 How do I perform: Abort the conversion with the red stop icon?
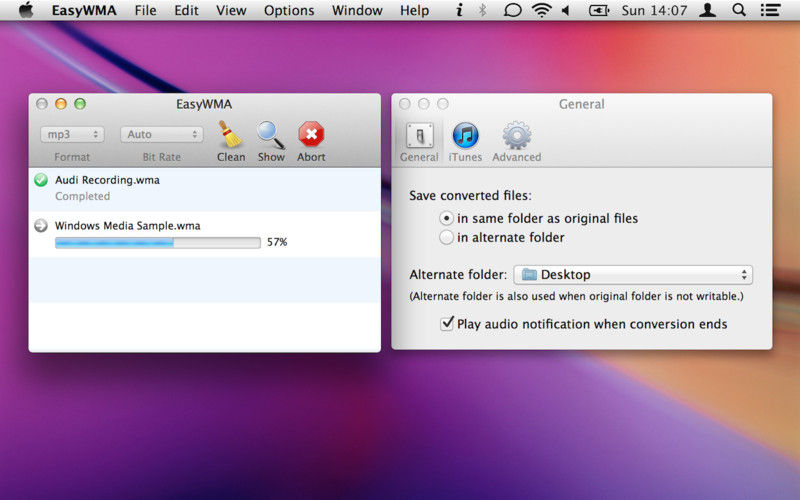[x=311, y=134]
